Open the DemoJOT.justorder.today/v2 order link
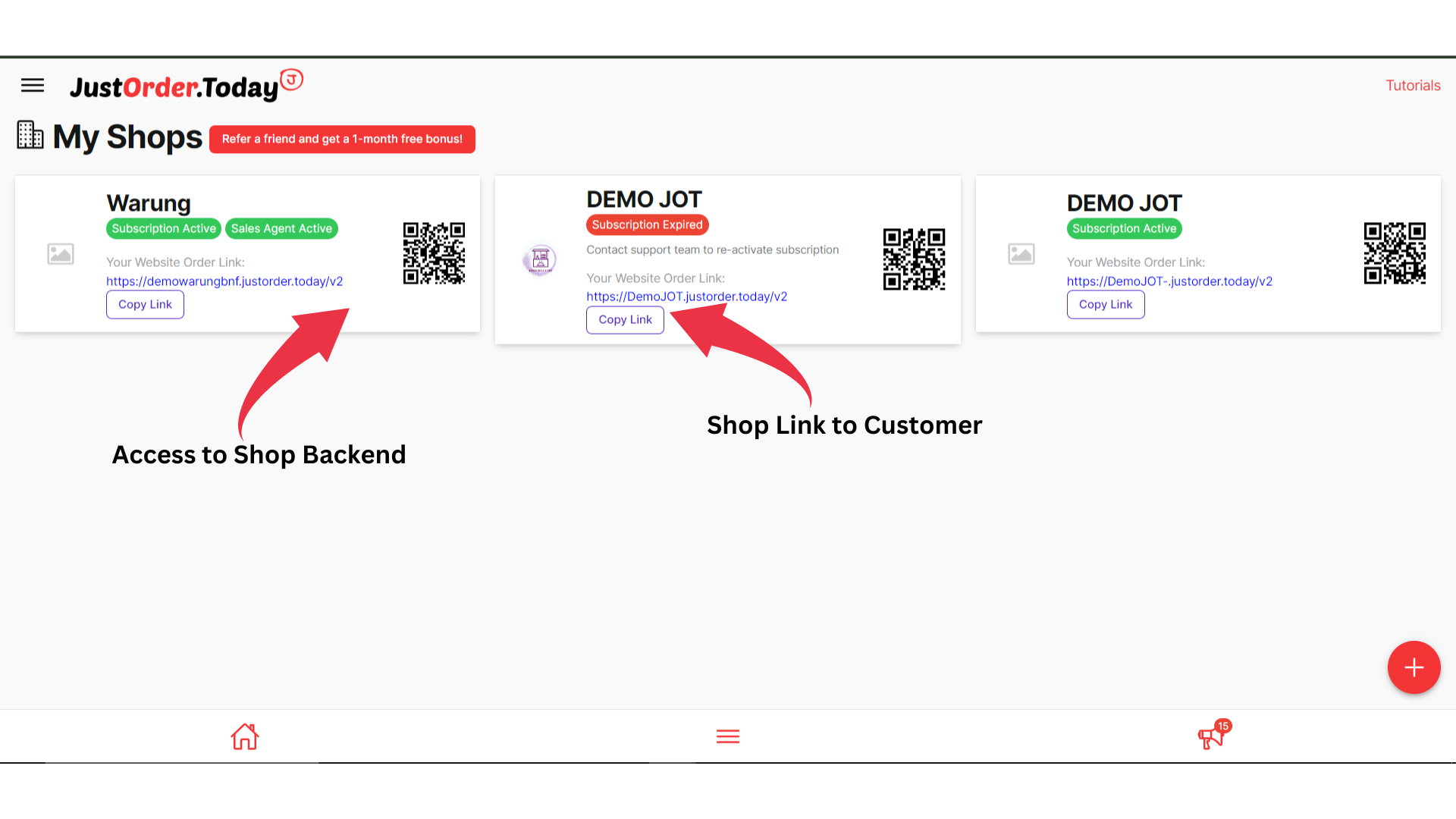 point(686,297)
